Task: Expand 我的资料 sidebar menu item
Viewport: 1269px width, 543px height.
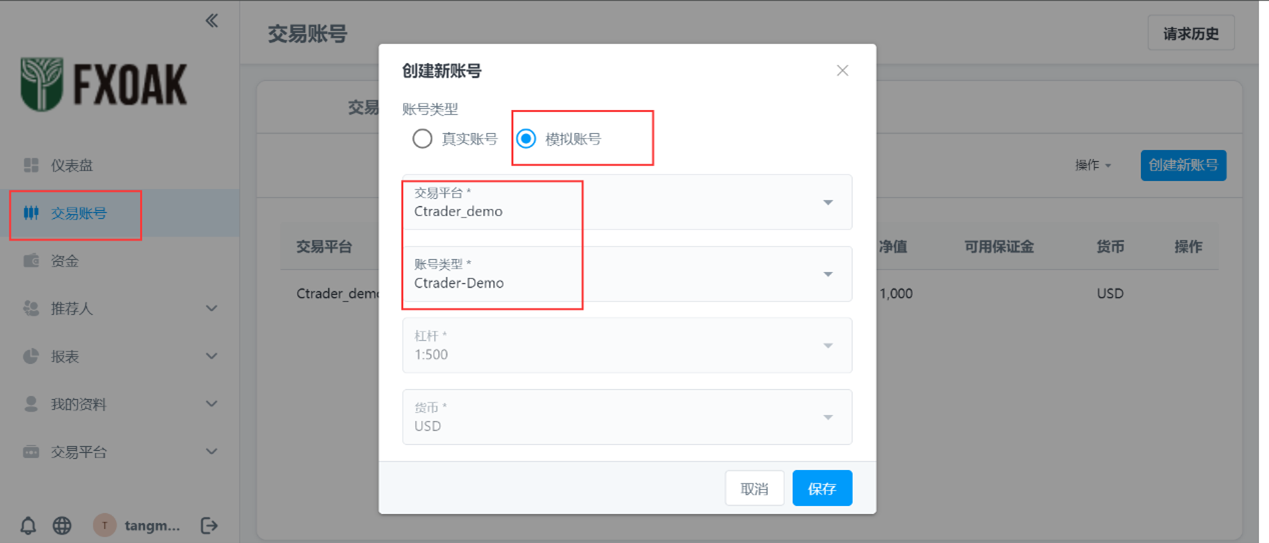Action: 120,404
